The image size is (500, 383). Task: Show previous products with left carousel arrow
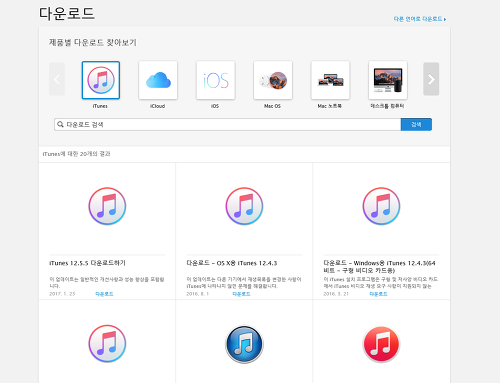tap(57, 79)
